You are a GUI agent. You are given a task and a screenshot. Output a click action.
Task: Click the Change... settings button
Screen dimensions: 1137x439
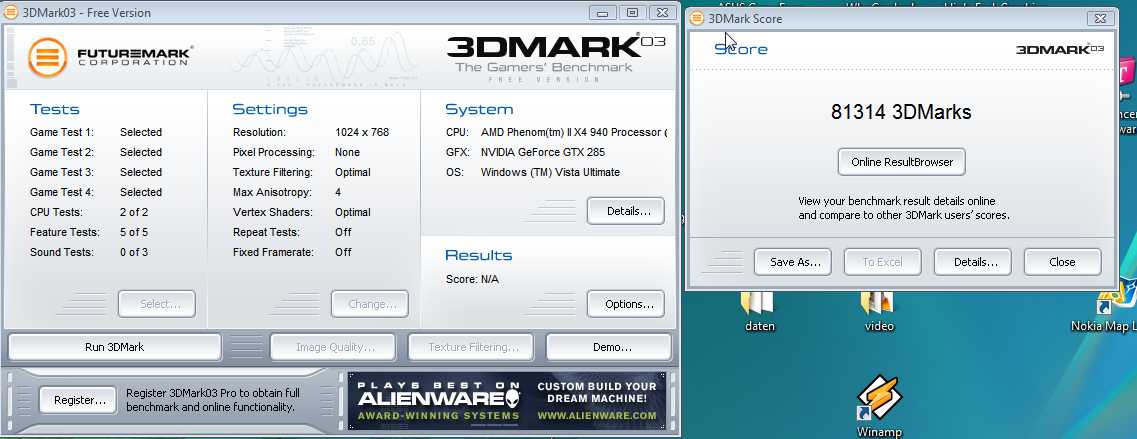(x=370, y=304)
